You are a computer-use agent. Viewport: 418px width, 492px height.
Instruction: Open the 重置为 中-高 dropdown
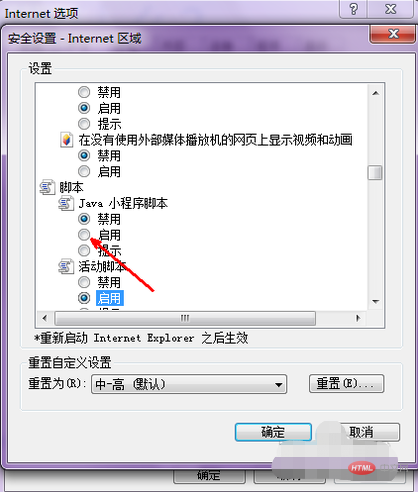point(189,384)
